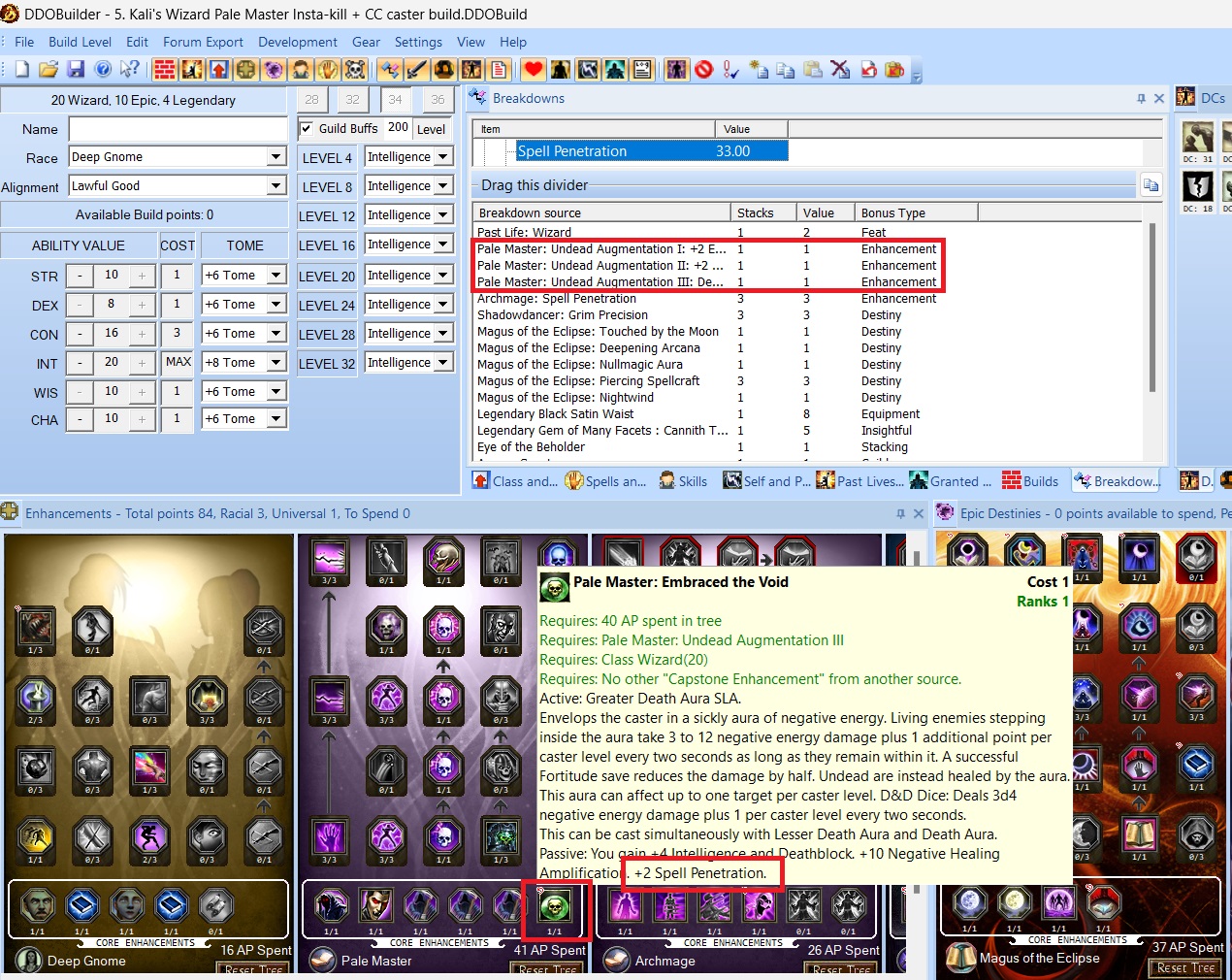This screenshot has height=980, width=1232.
Task: Click the Magus of the Eclipse tree icon
Action: pyautogui.click(x=961, y=958)
